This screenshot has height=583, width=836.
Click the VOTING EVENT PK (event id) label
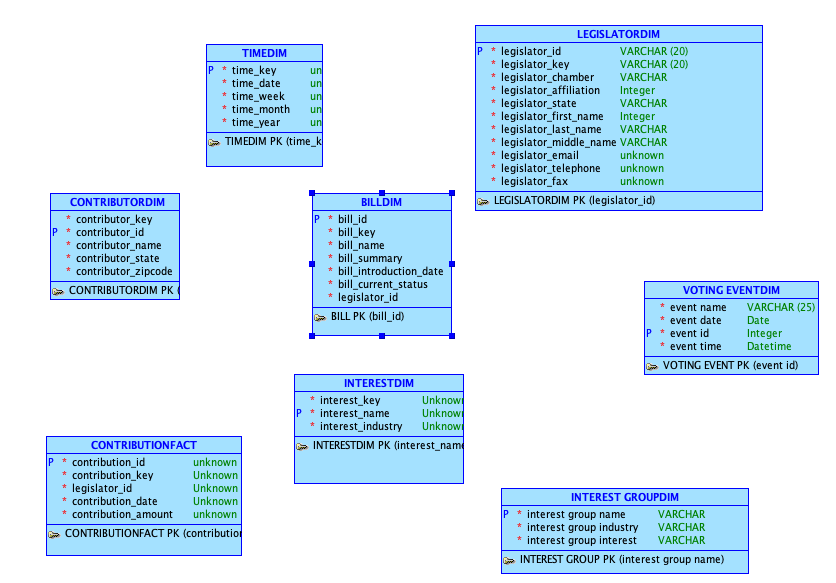(730, 365)
